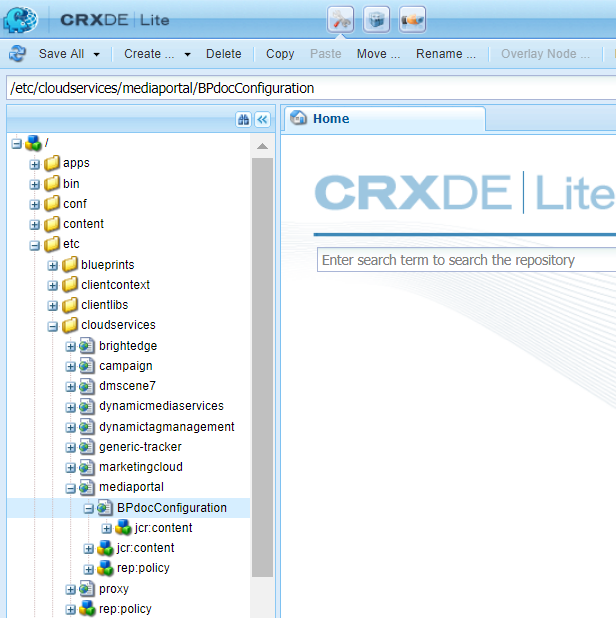Collapse the mediaportal node
Screen dimensions: 616x618
[x=71, y=488]
